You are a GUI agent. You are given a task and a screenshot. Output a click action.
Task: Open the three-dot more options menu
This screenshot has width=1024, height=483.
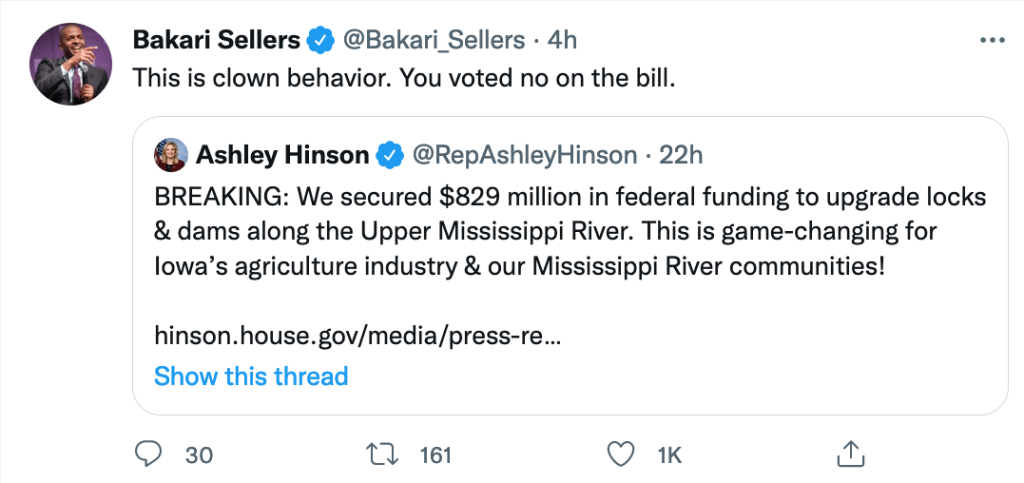coord(991,41)
